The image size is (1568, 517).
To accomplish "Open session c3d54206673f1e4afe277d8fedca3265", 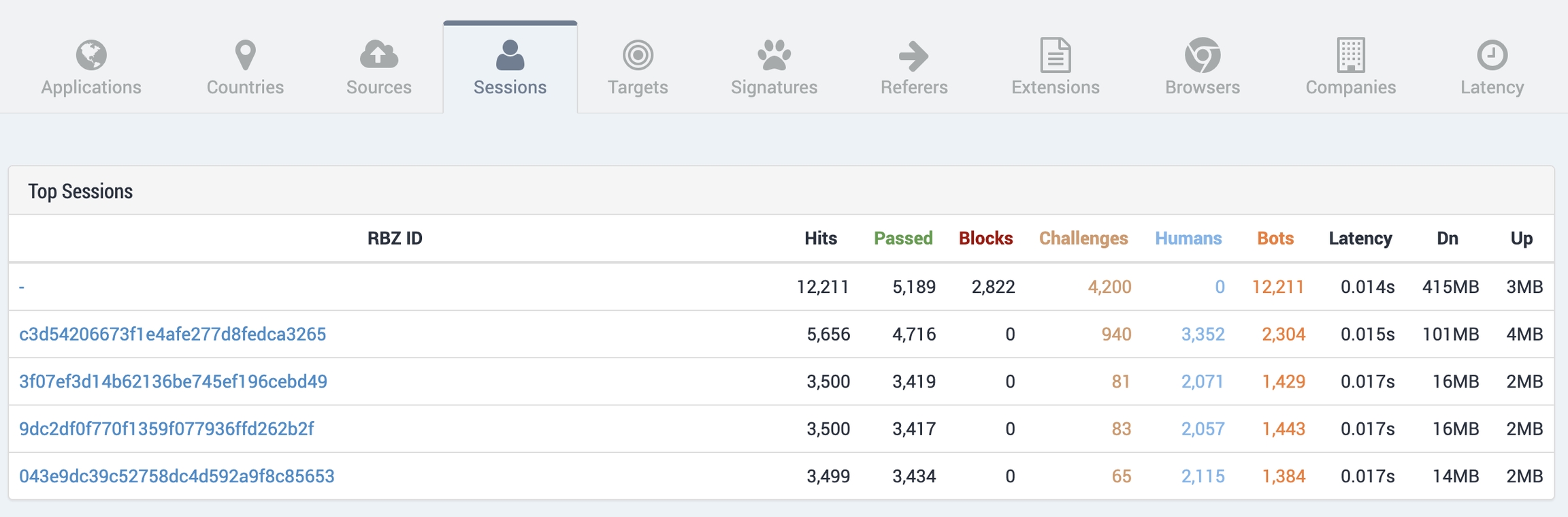I will point(172,334).
